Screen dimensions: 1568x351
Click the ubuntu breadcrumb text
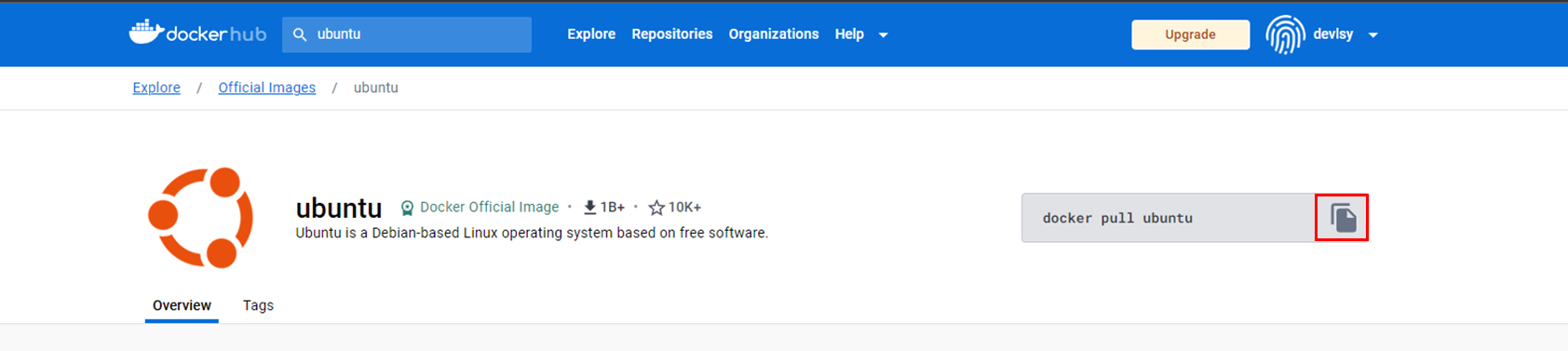375,88
